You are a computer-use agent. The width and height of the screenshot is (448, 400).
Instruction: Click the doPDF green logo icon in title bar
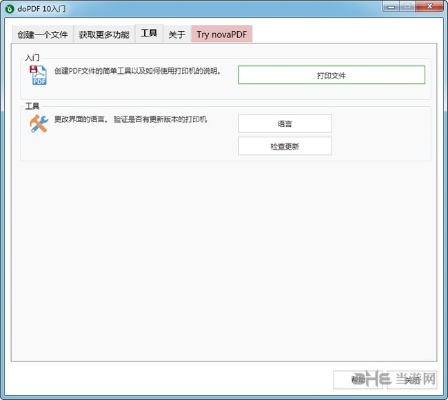pyautogui.click(x=10, y=9)
